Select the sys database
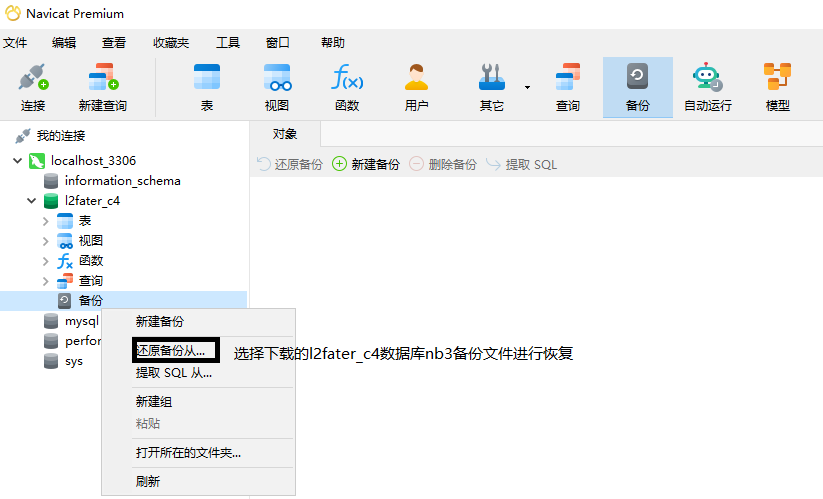This screenshot has height=499, width=823. [x=74, y=362]
